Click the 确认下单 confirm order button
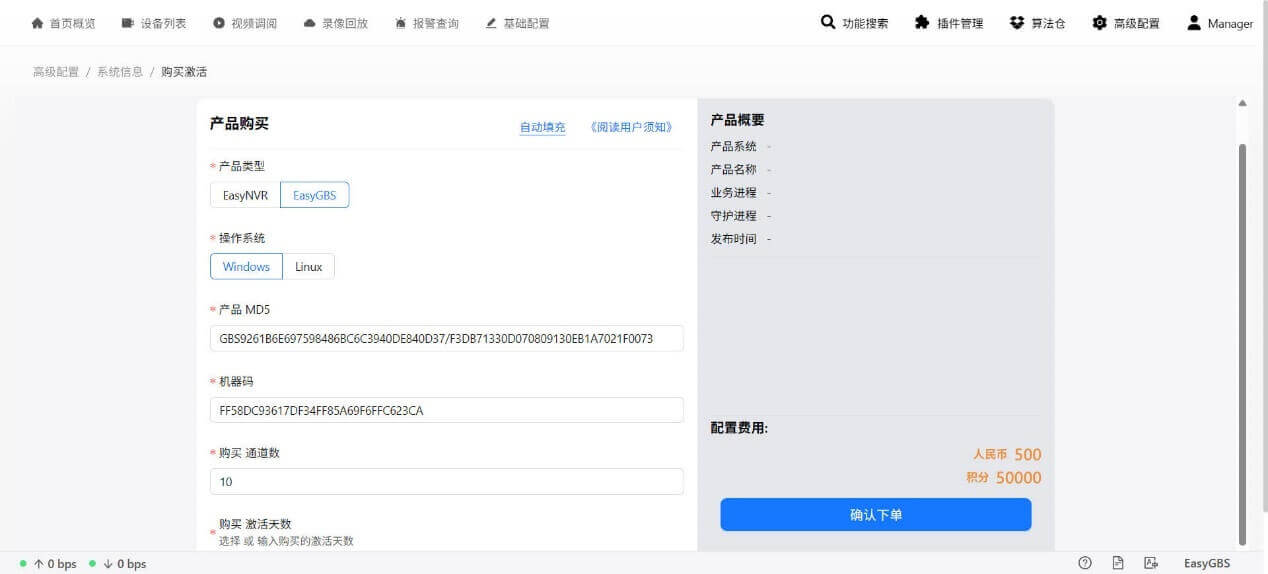The width and height of the screenshot is (1268, 574). [876, 515]
